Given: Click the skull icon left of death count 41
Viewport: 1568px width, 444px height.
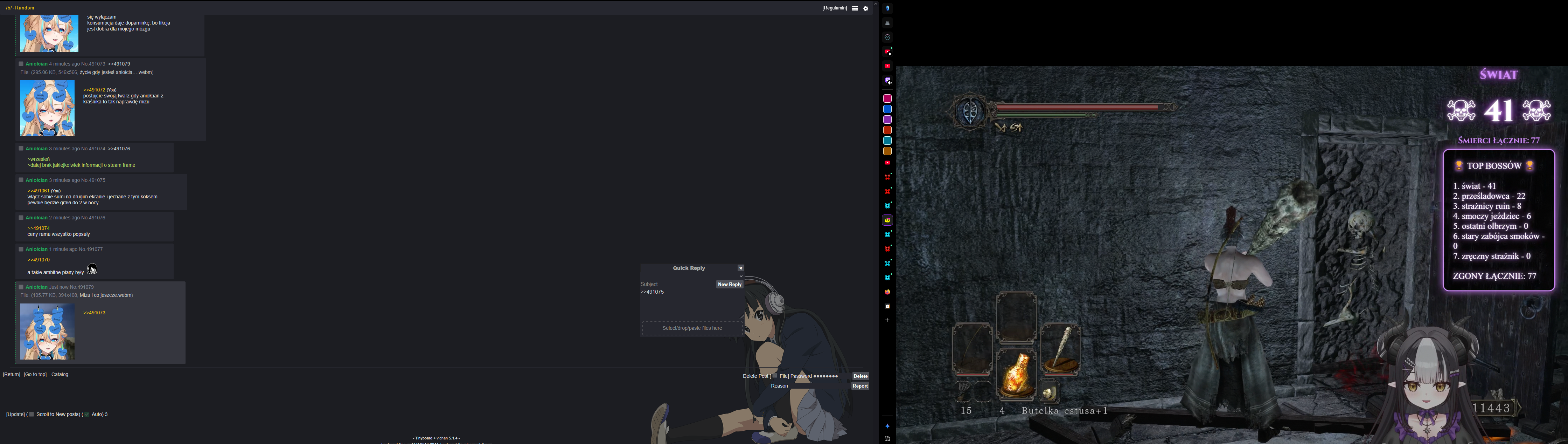Looking at the screenshot, I should tap(1461, 111).
